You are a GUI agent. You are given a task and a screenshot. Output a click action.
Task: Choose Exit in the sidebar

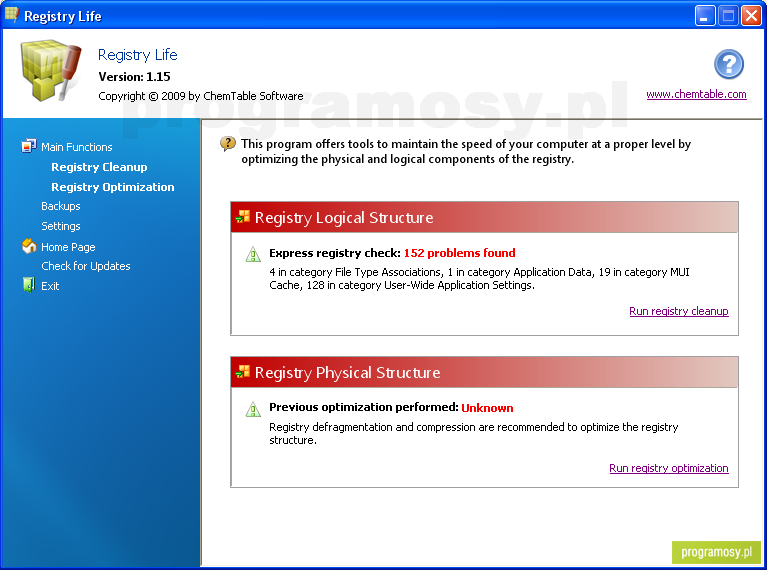coord(50,286)
